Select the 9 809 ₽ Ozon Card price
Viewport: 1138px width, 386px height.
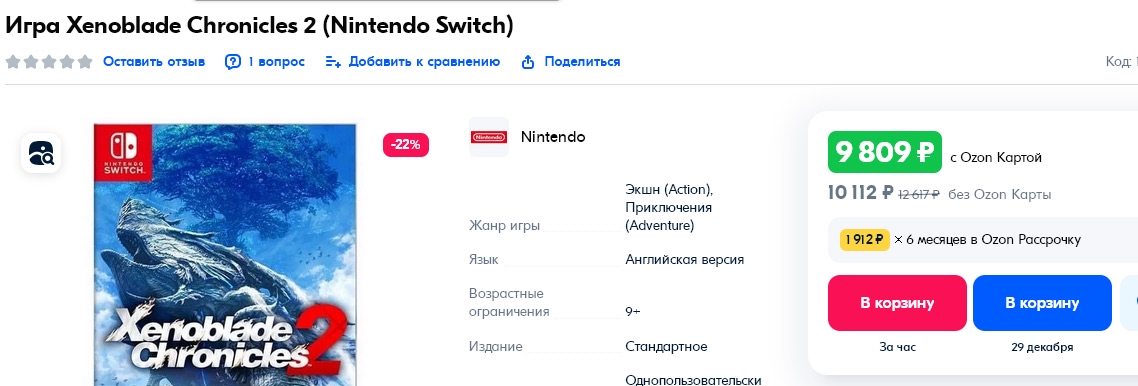[x=885, y=152]
